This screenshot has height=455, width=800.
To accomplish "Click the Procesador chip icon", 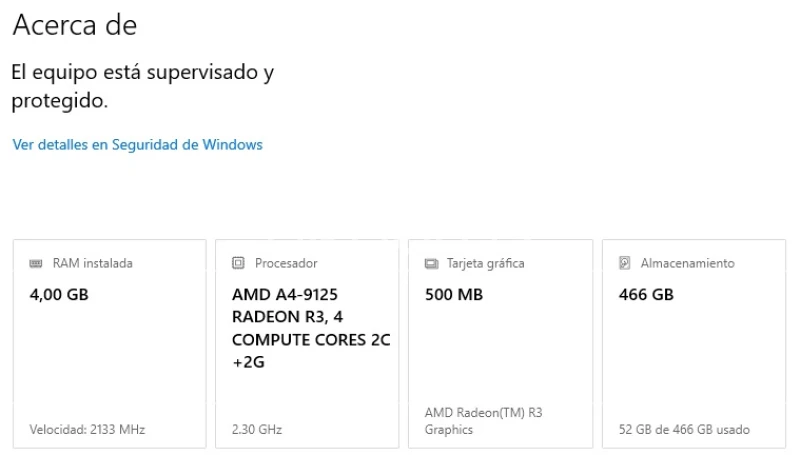I will pos(238,264).
